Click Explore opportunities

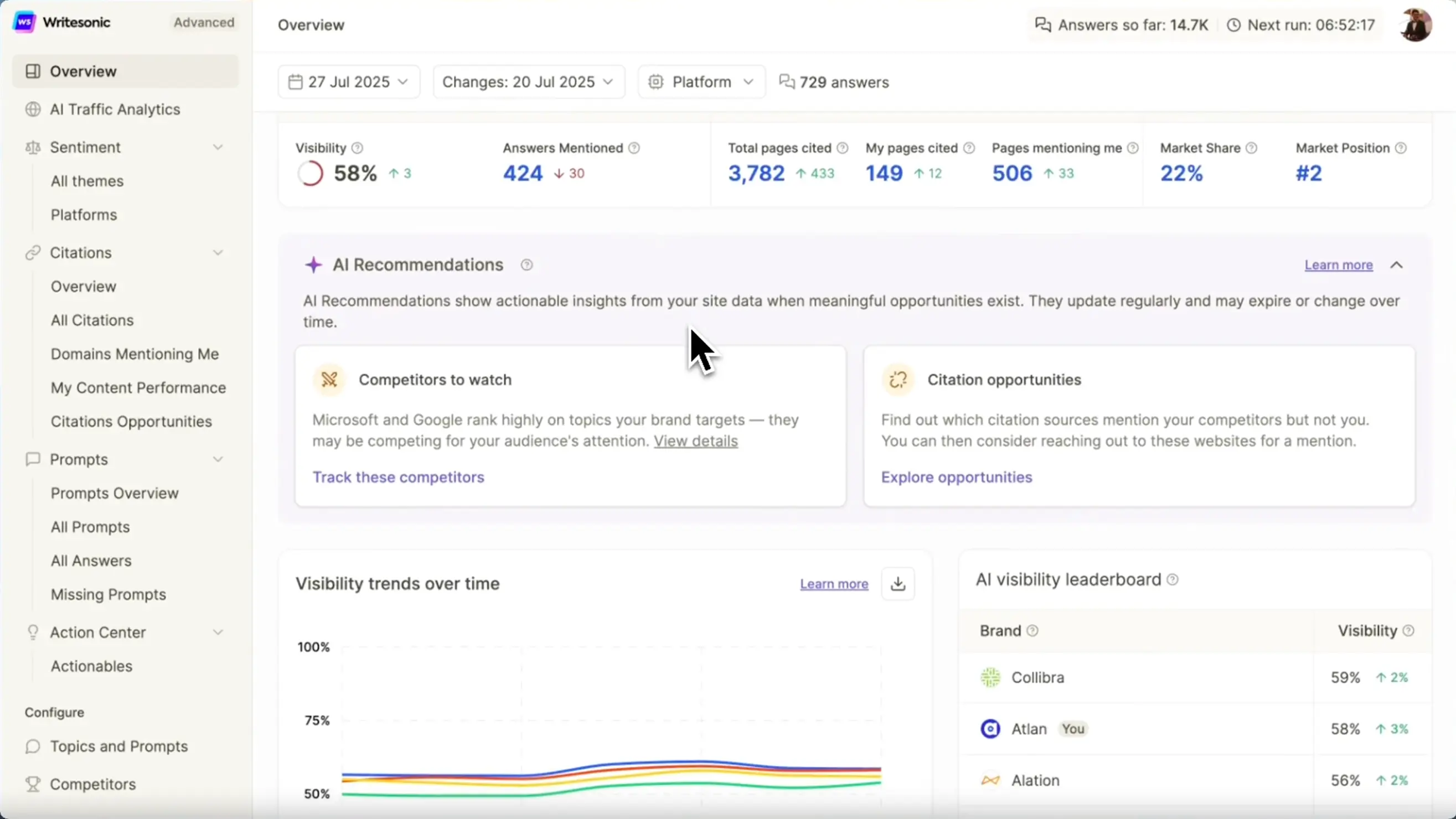click(x=956, y=477)
